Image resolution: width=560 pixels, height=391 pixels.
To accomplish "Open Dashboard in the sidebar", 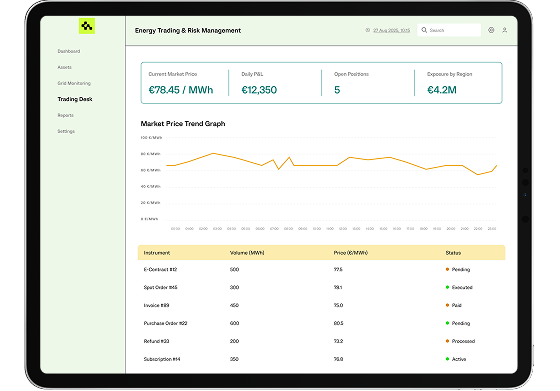I will coord(69,51).
